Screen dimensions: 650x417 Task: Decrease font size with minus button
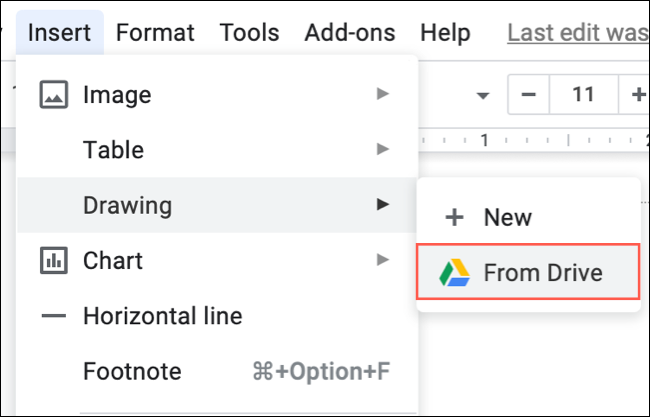tap(530, 96)
